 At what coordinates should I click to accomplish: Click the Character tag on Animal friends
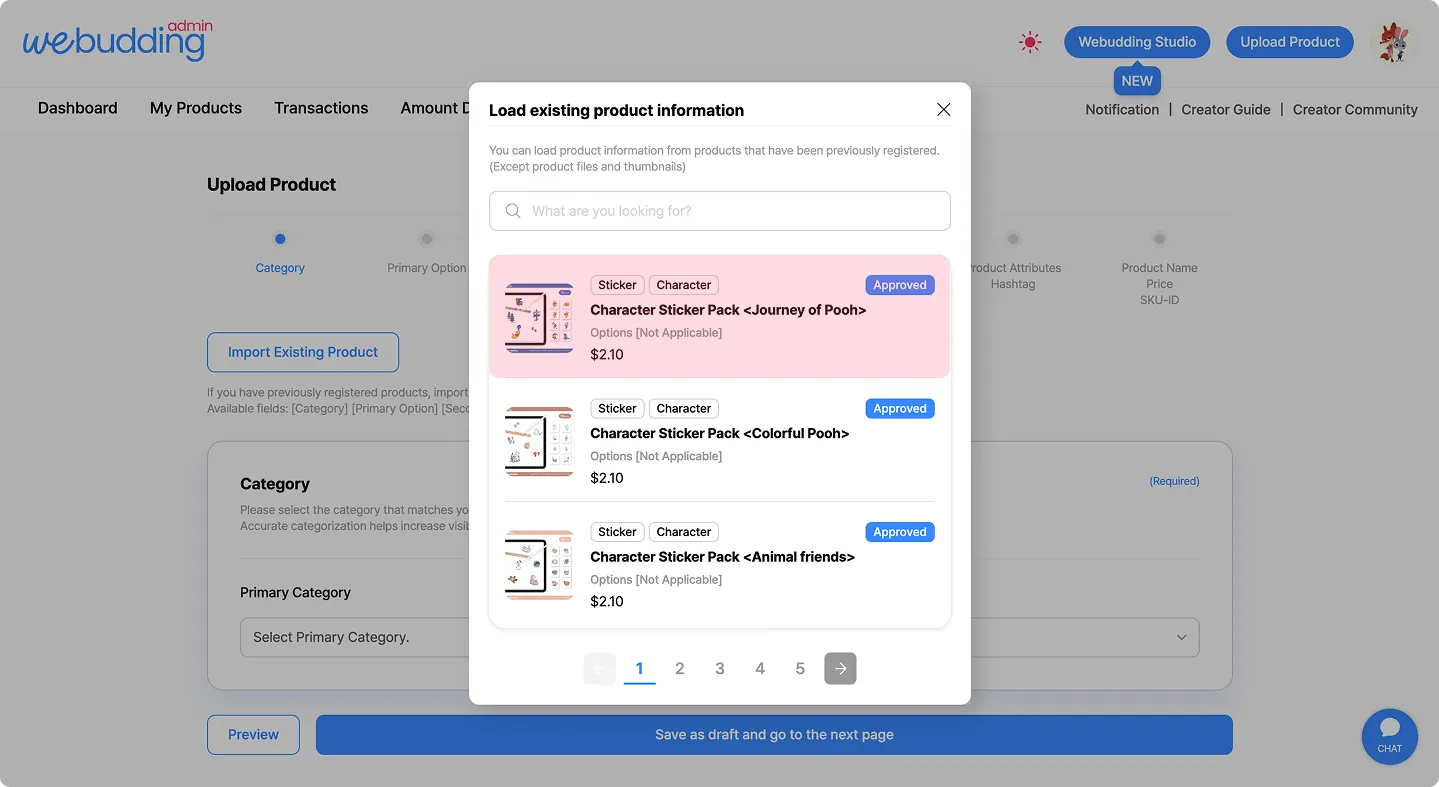click(x=684, y=532)
